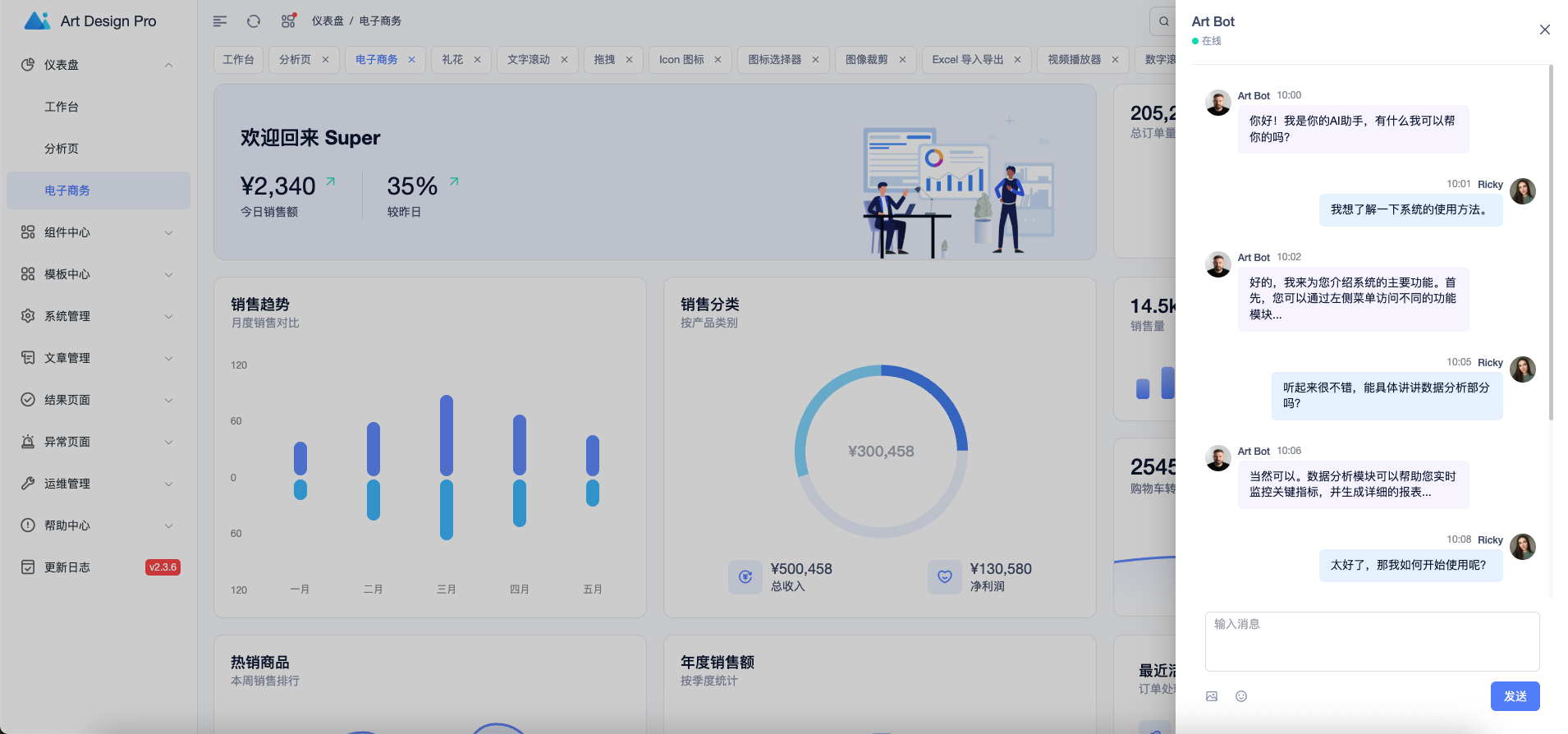Screen dimensions: 1568x734
Task: Refresh the page with the reload icon
Action: pos(254,21)
